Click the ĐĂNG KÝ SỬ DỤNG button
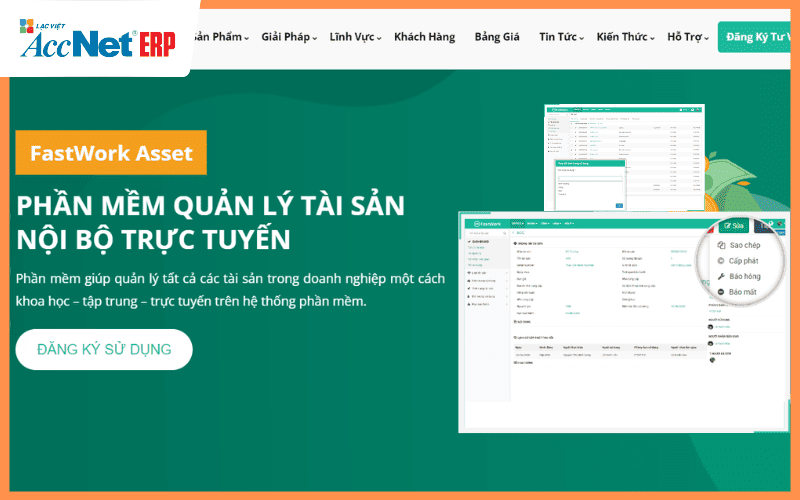800x500 pixels. (104, 349)
